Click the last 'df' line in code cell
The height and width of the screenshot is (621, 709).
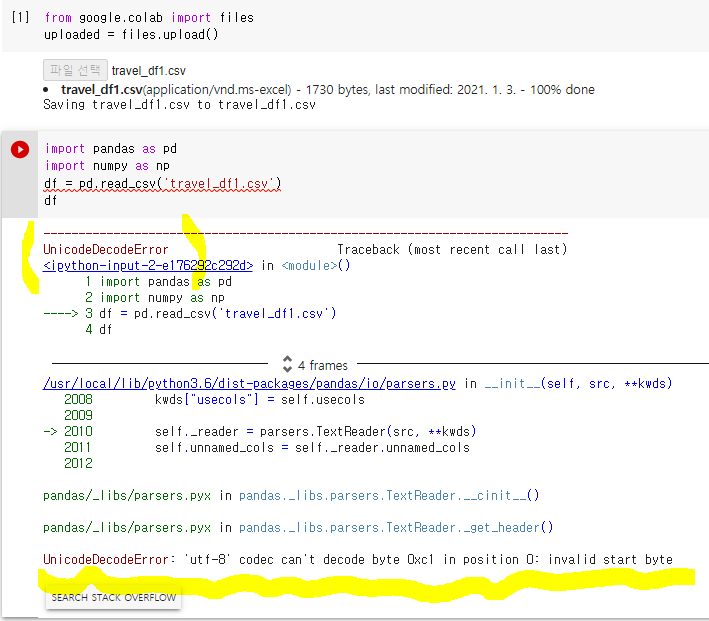(x=51, y=200)
